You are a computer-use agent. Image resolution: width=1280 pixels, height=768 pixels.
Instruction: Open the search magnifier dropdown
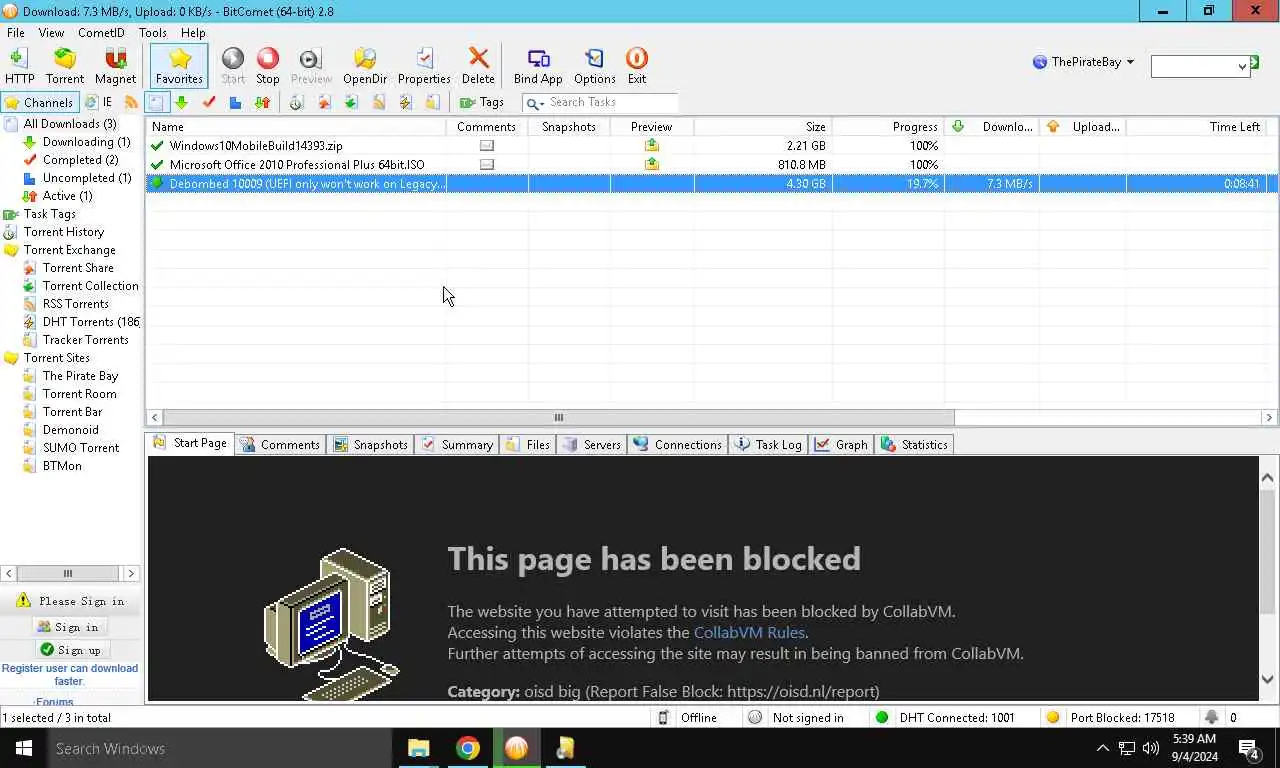coord(534,103)
